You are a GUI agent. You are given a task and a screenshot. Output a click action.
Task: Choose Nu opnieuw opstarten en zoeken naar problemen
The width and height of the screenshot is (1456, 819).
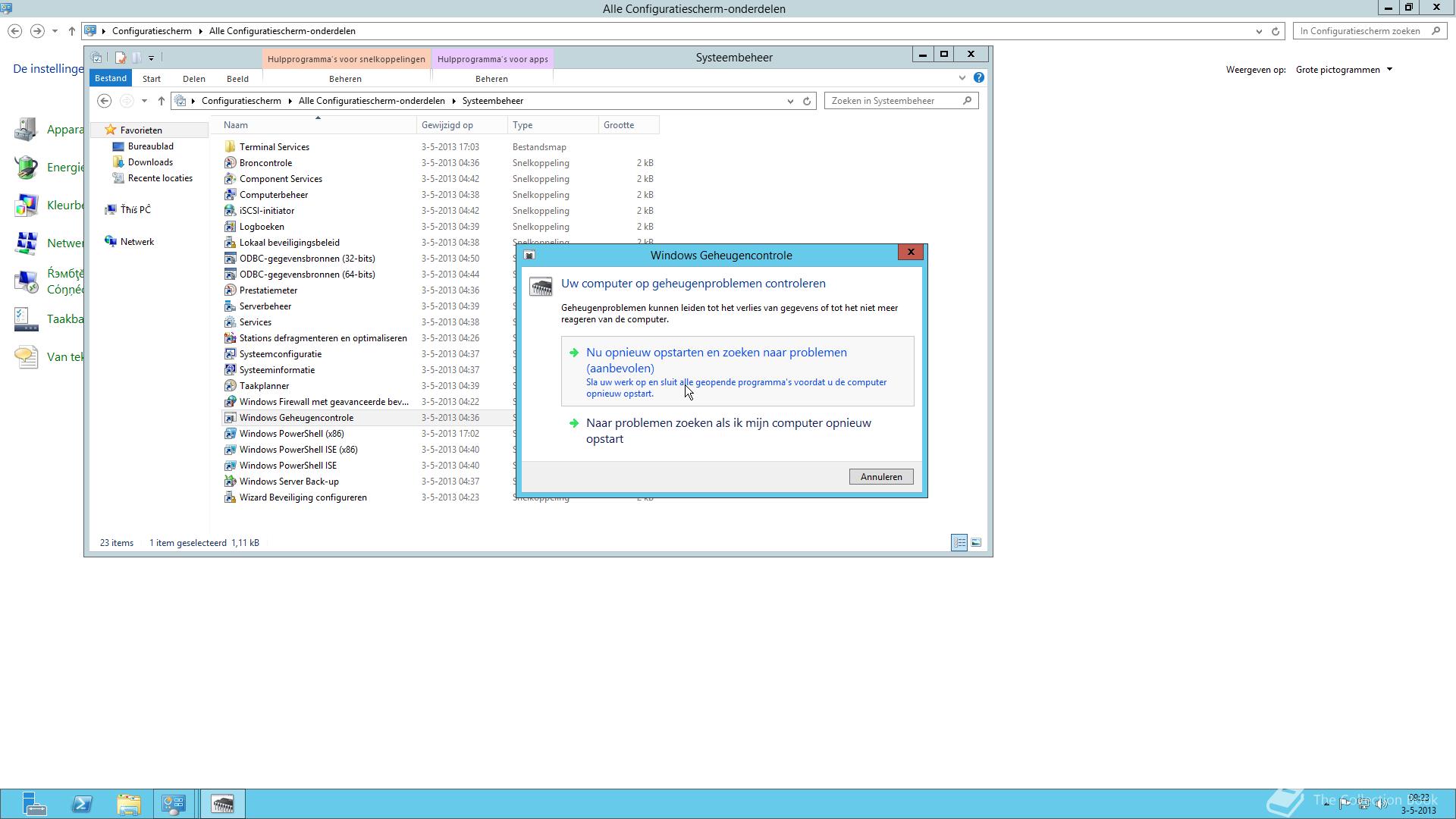[x=737, y=372]
